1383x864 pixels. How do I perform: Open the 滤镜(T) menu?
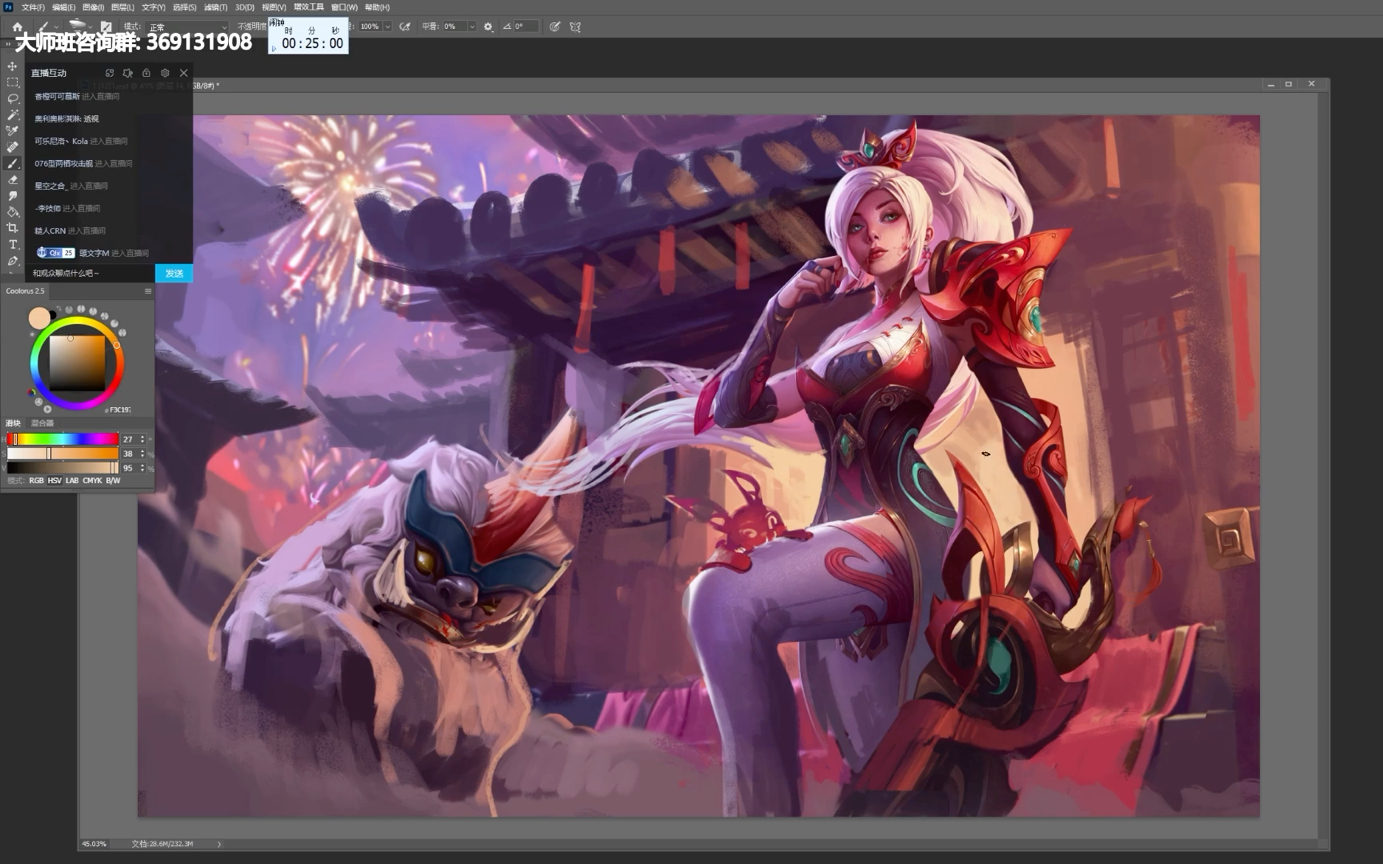coord(216,7)
